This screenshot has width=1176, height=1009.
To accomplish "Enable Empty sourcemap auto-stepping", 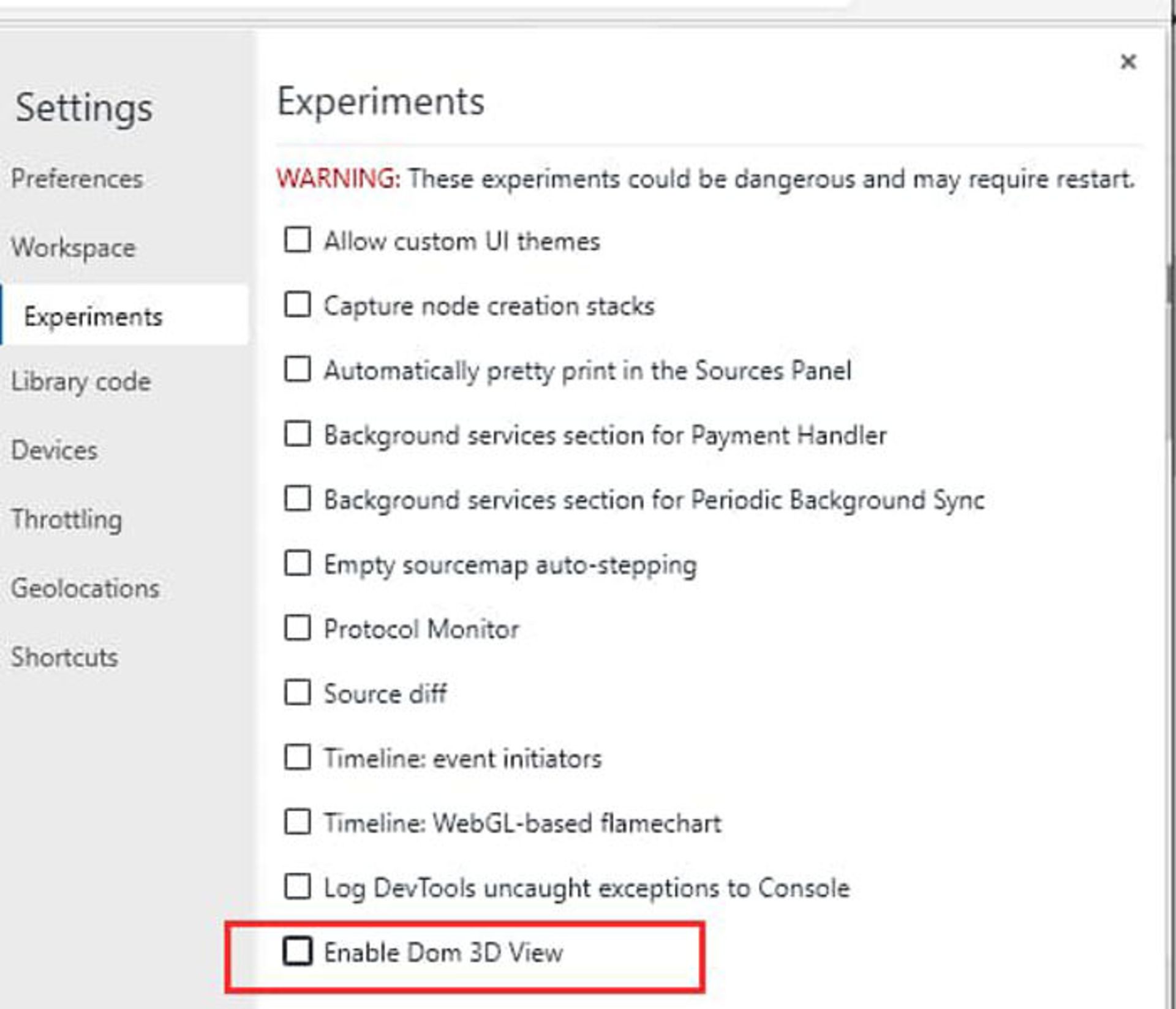I will [x=298, y=563].
